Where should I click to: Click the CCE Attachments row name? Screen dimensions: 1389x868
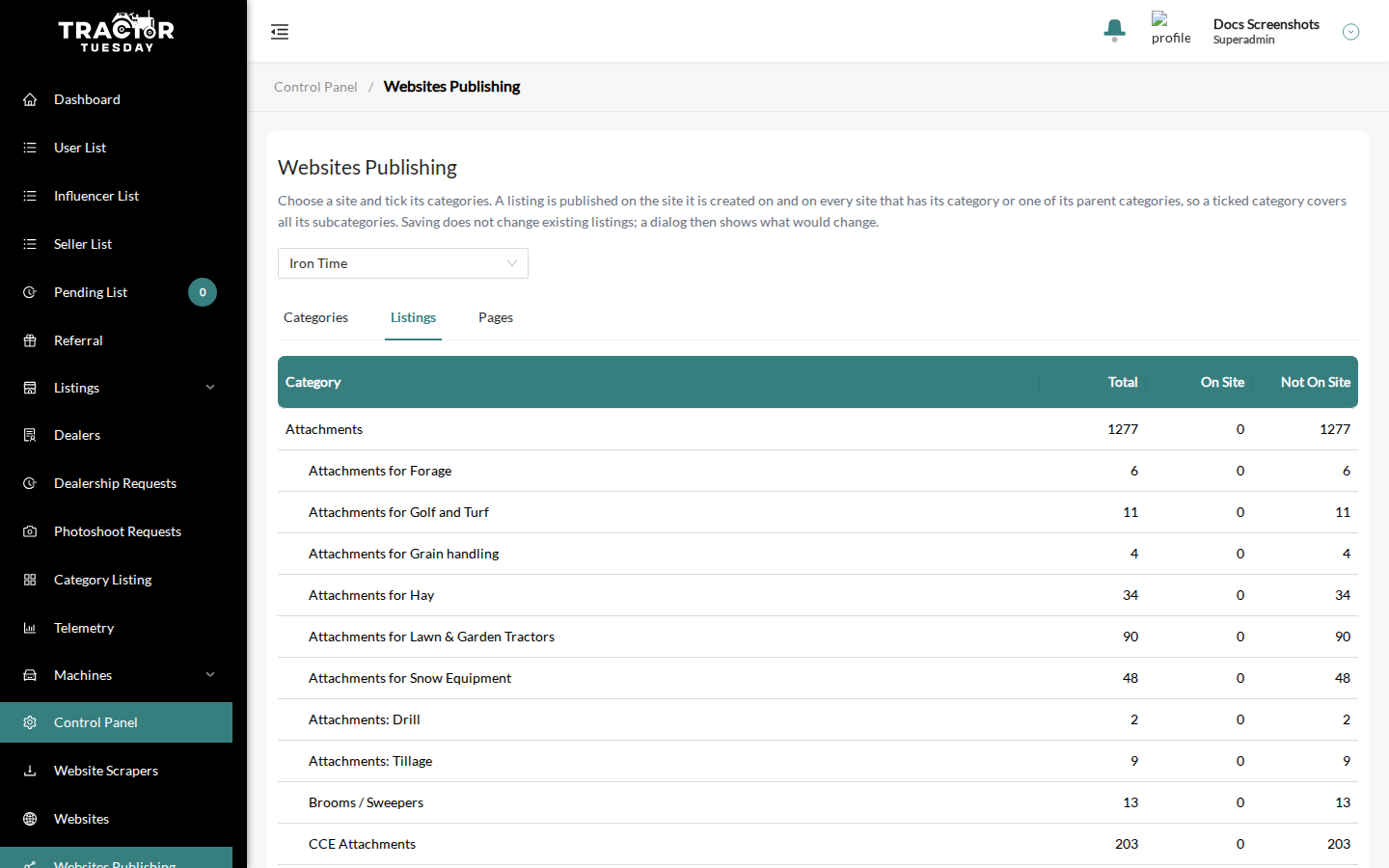[362, 844]
